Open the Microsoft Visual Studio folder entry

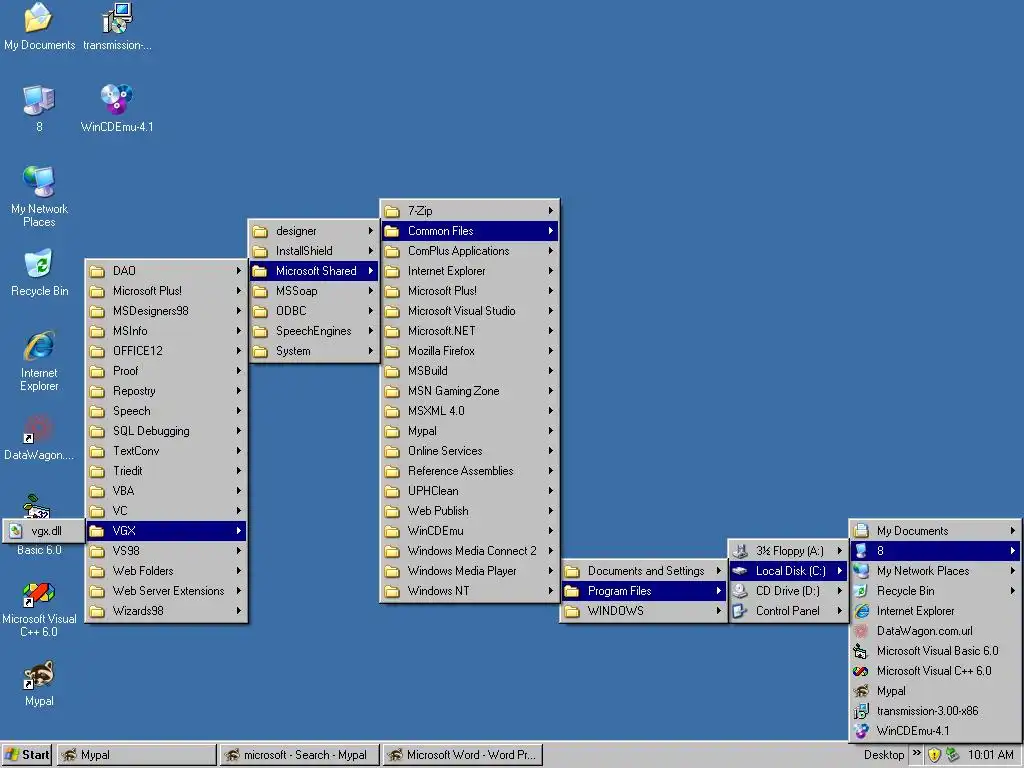click(470, 311)
